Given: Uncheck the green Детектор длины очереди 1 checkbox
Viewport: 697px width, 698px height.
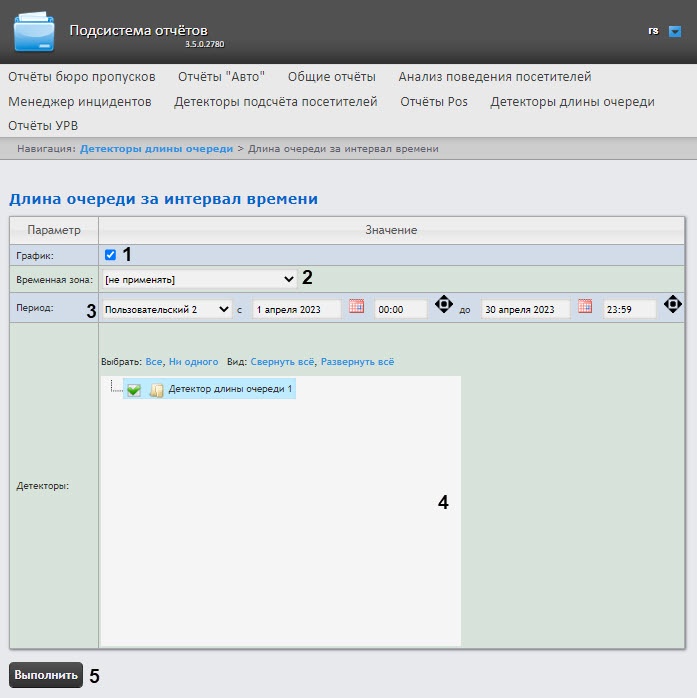Looking at the screenshot, I should [134, 390].
